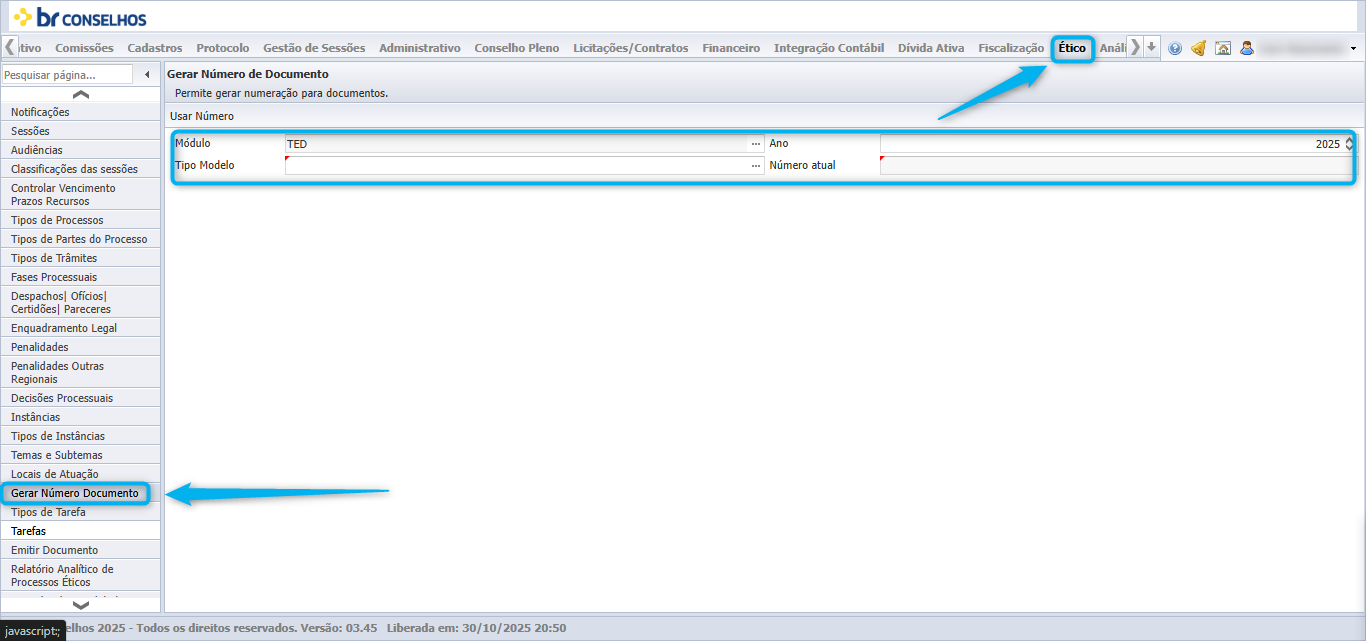Open the Cadastros module tab
Viewport: 1366px width, 641px height.
(155, 48)
